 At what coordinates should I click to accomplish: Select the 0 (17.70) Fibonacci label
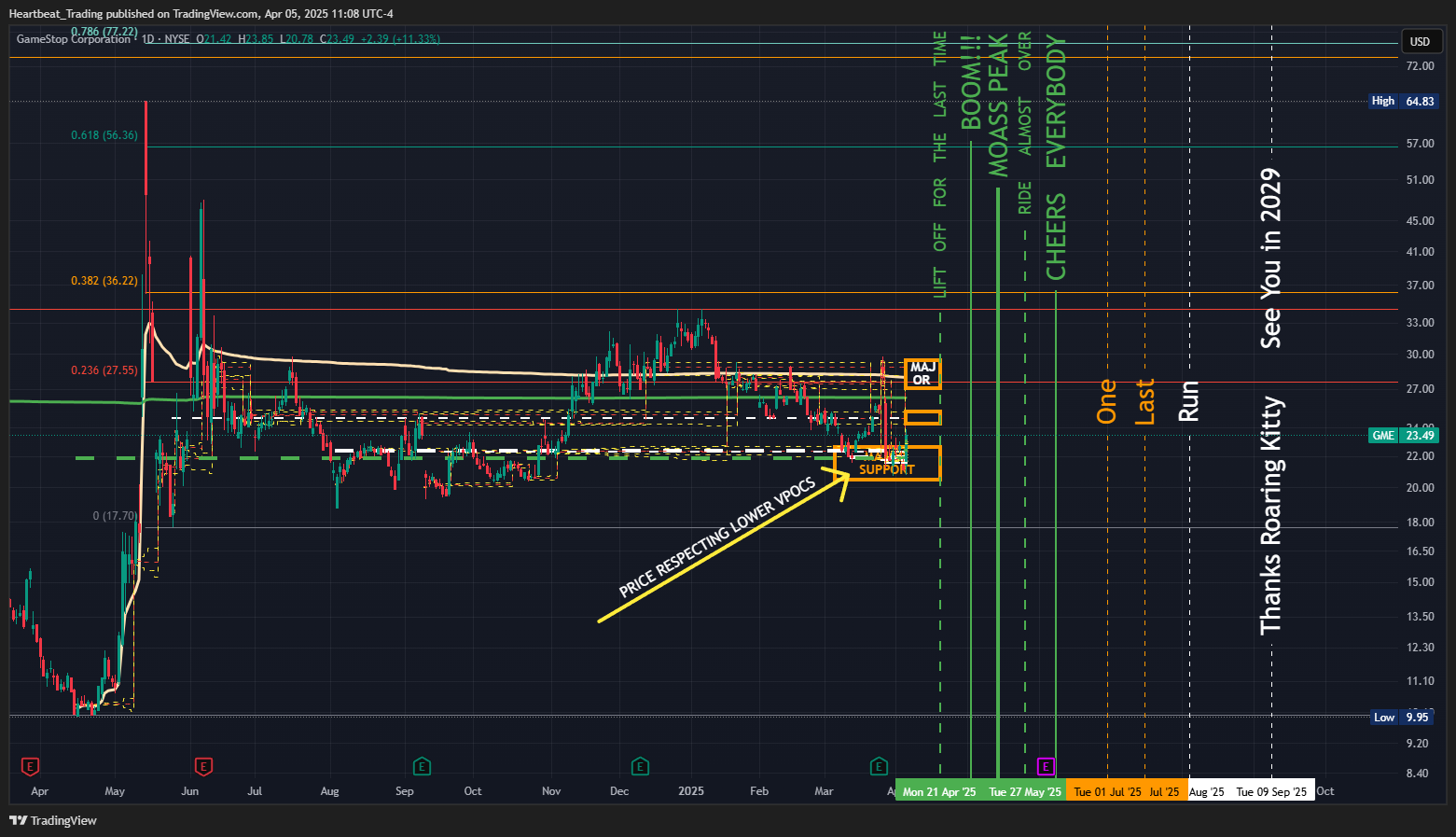pos(115,516)
